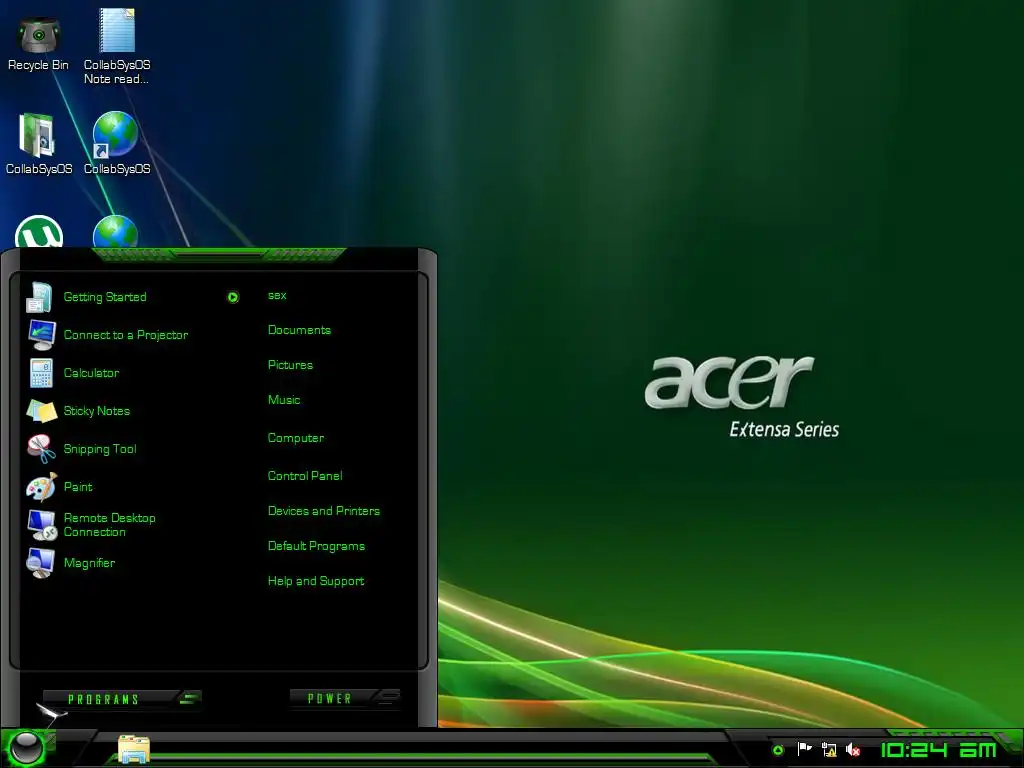Open Devices and Printers
Screen dimensions: 1024x768
(324, 511)
